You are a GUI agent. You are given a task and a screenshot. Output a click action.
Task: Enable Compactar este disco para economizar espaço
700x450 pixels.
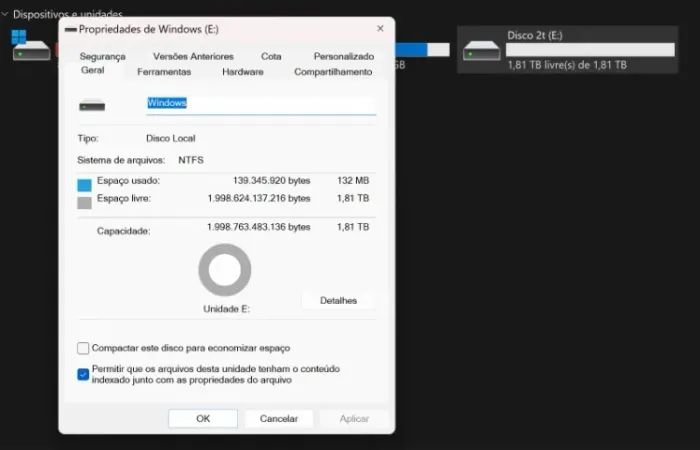[x=83, y=348]
